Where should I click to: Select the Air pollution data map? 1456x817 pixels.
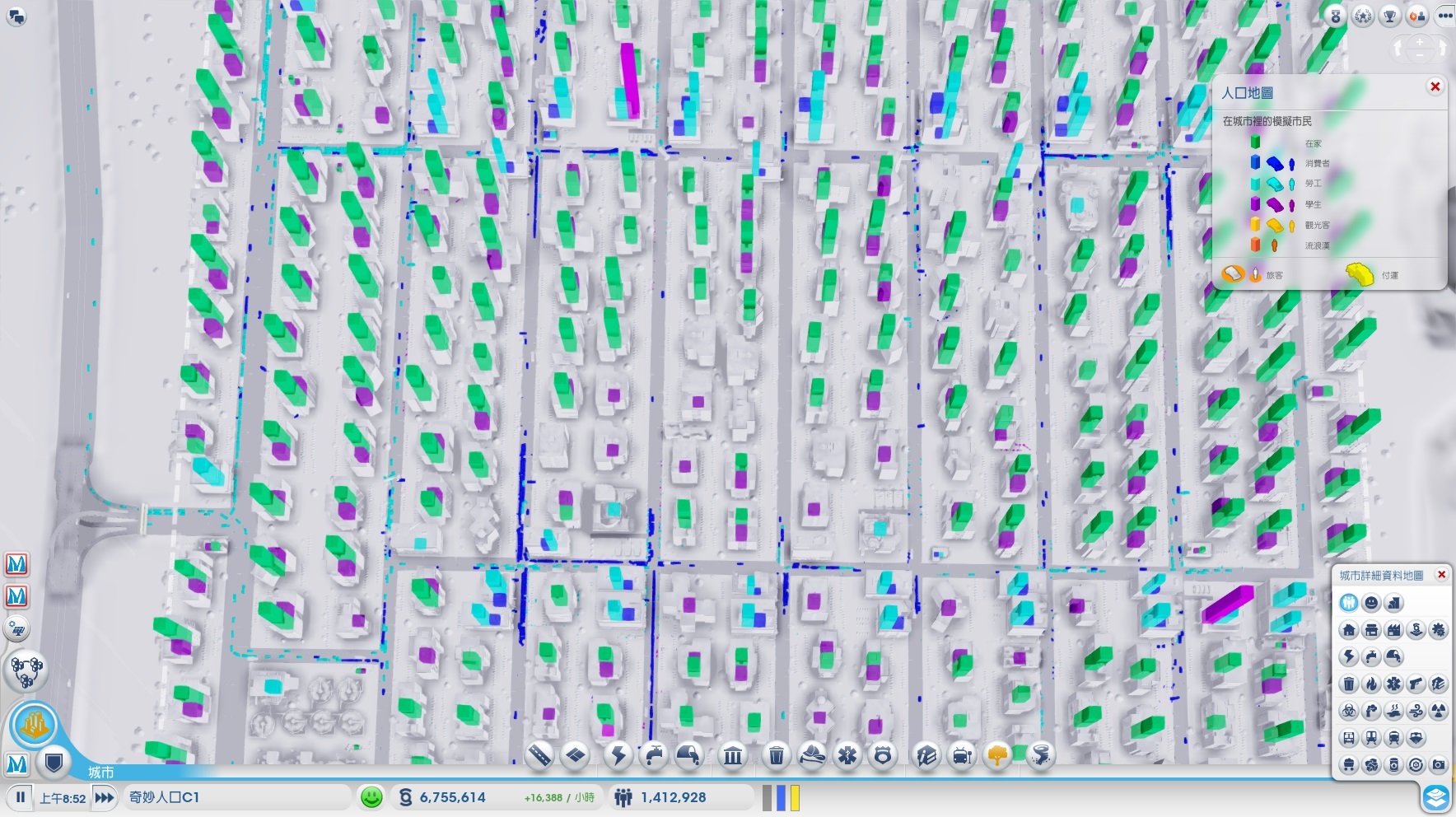point(1371,711)
